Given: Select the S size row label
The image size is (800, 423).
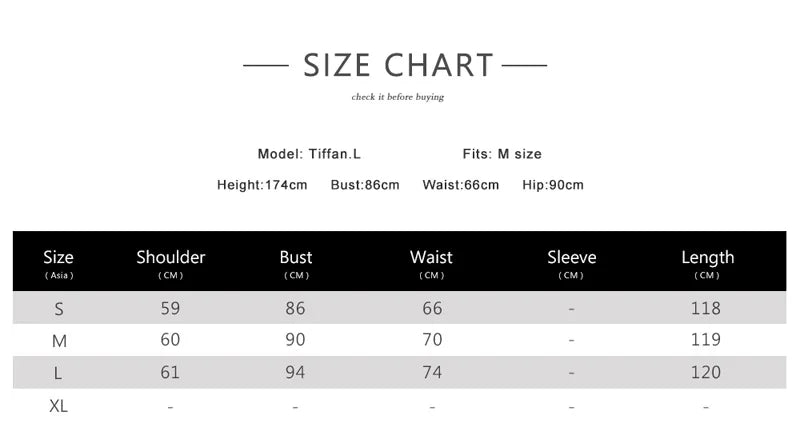Looking at the screenshot, I should 59,309.
